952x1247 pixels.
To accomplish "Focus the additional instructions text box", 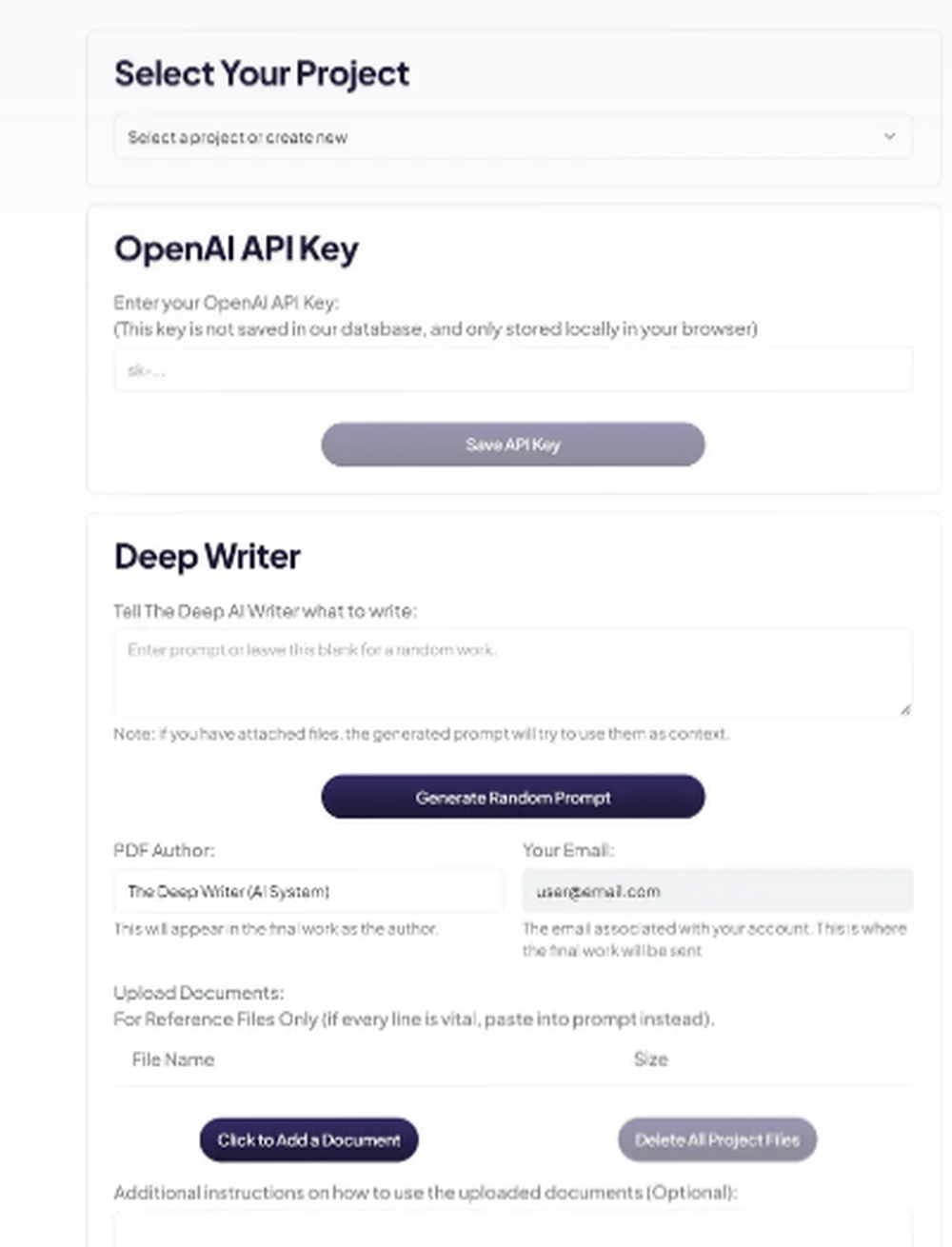I will (x=512, y=1228).
